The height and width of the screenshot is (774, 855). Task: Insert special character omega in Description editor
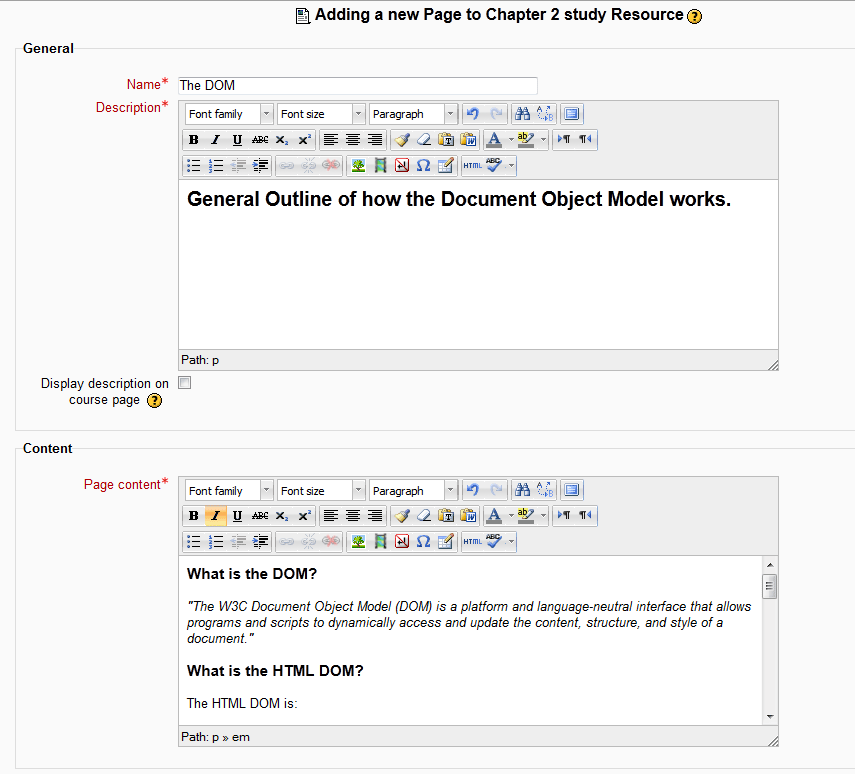point(424,165)
